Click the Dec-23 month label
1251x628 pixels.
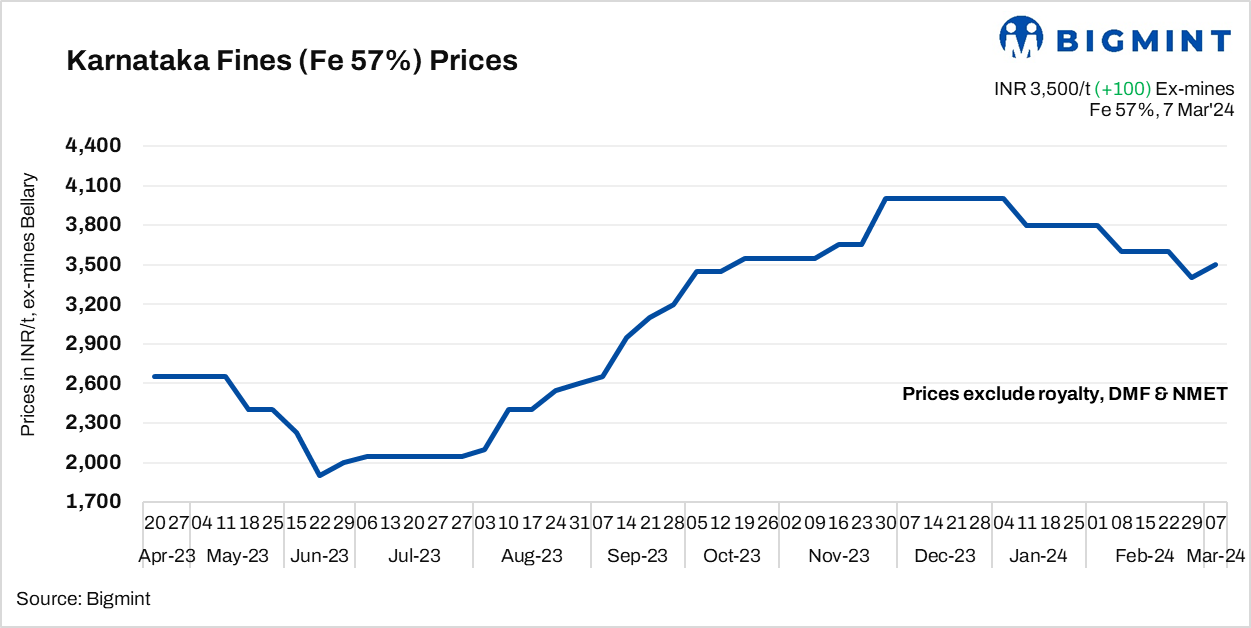tap(945, 555)
